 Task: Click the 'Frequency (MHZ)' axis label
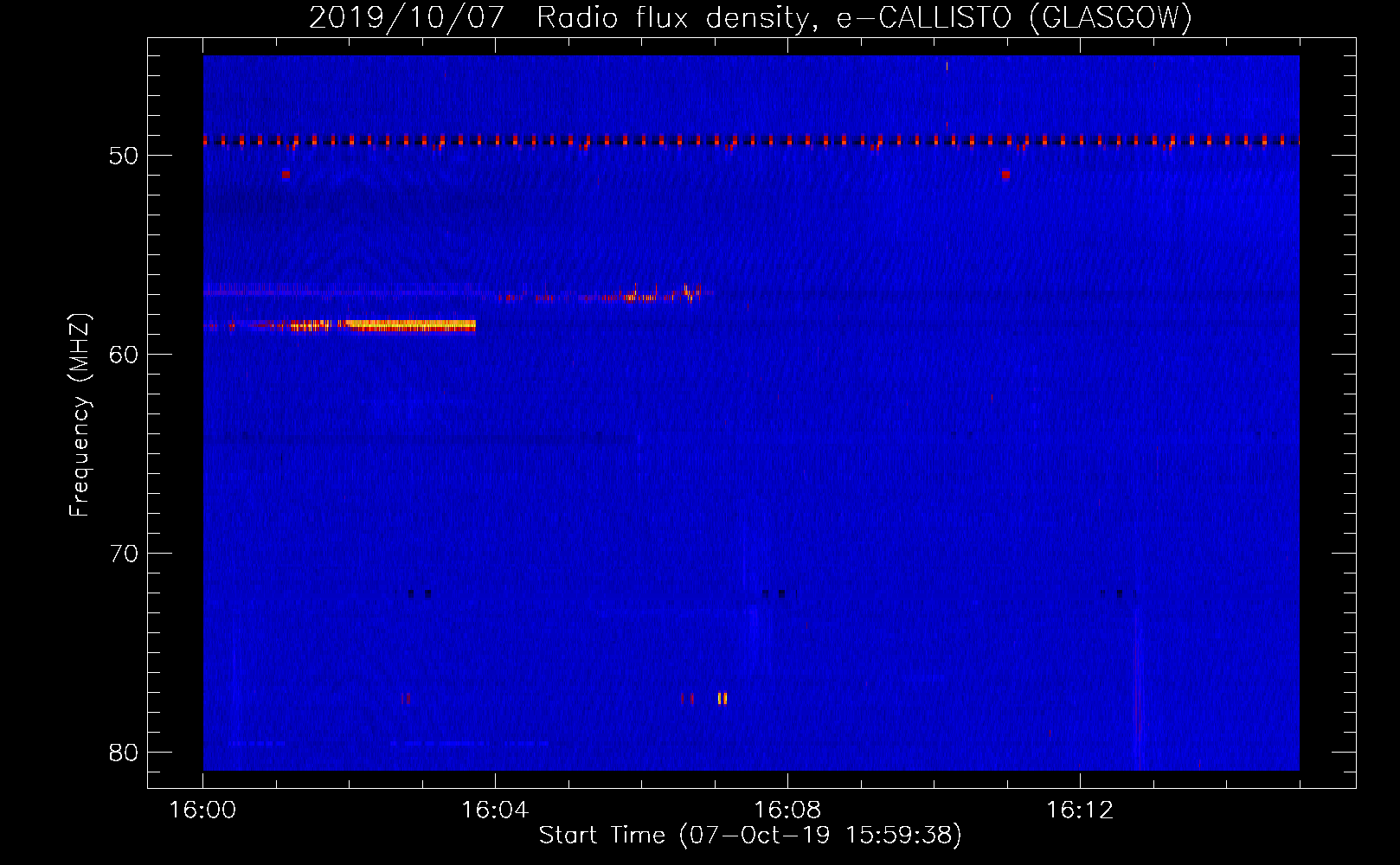click(x=80, y=415)
